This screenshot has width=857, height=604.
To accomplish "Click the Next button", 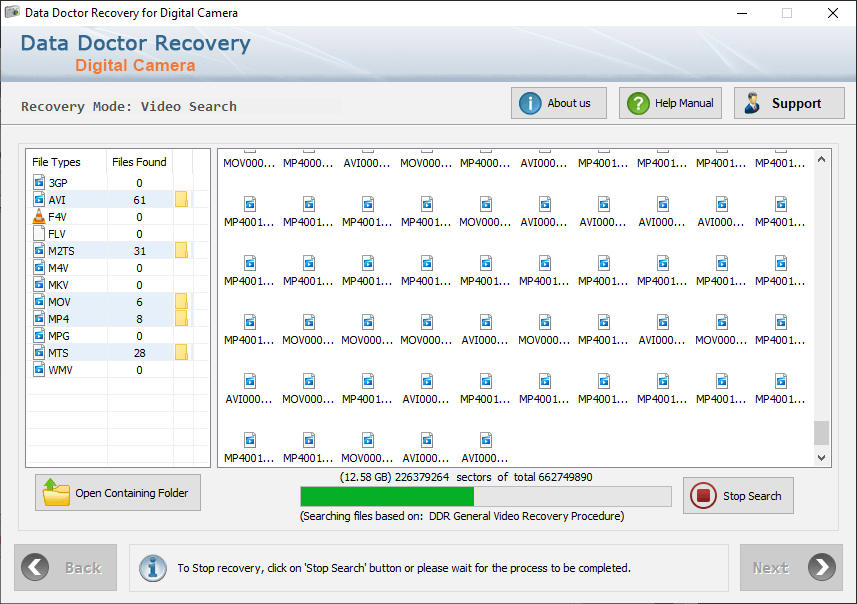I will (791, 567).
